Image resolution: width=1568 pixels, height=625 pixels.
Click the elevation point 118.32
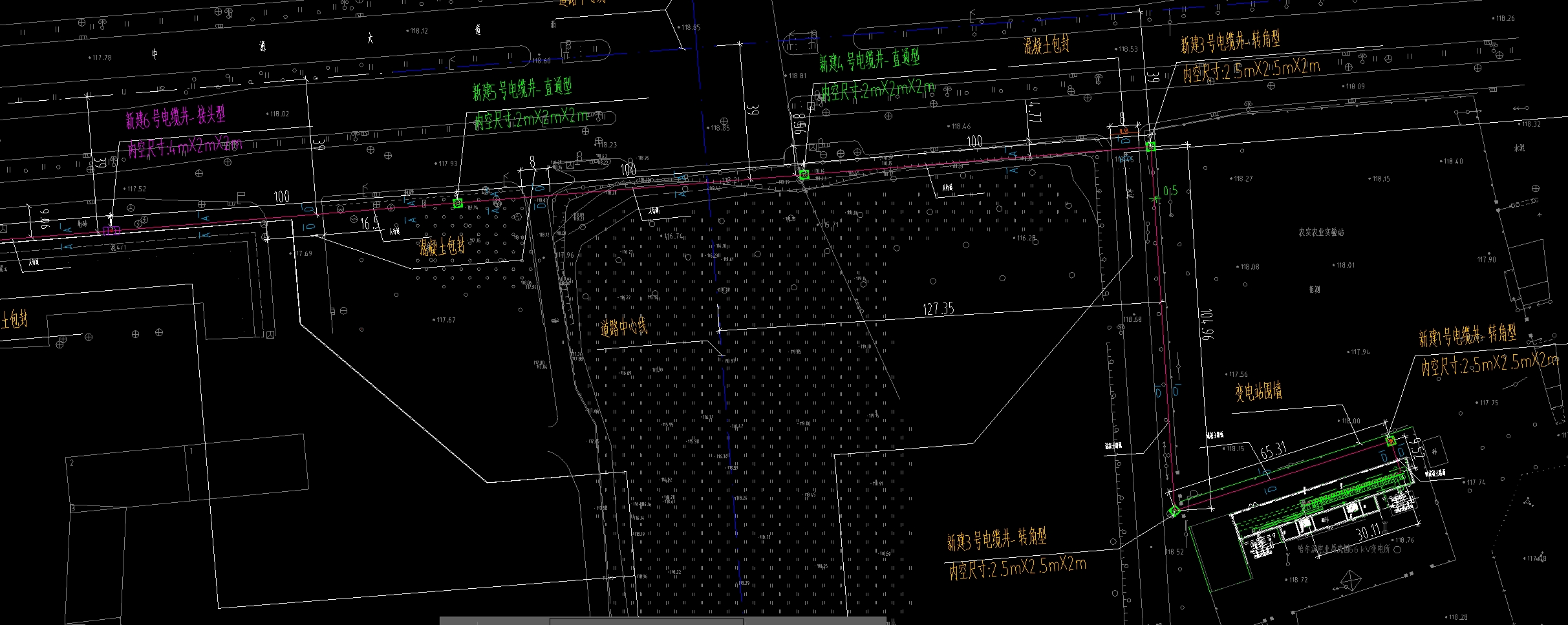(1529, 123)
